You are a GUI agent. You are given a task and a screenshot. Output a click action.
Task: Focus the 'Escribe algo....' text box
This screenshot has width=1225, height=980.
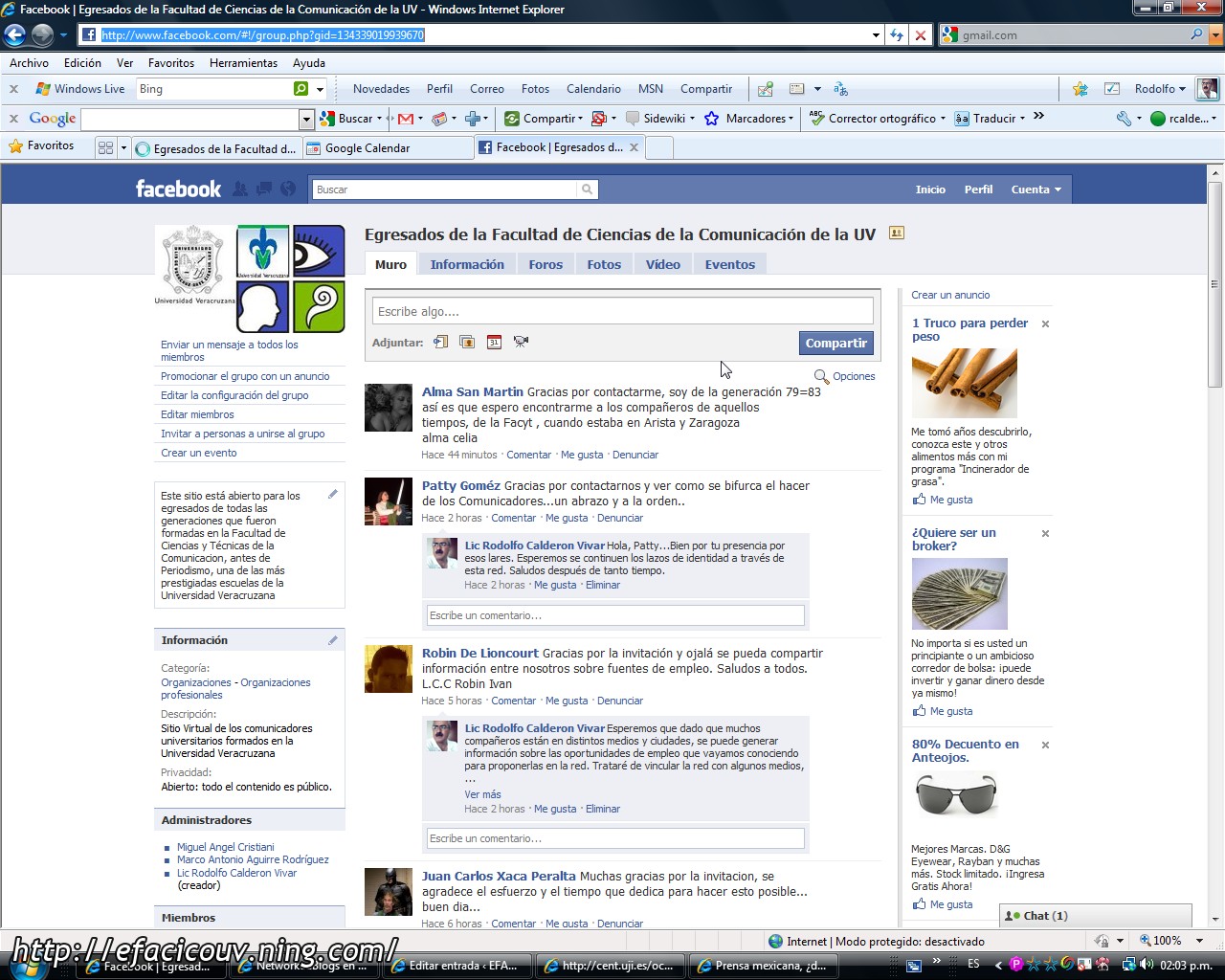point(622,311)
